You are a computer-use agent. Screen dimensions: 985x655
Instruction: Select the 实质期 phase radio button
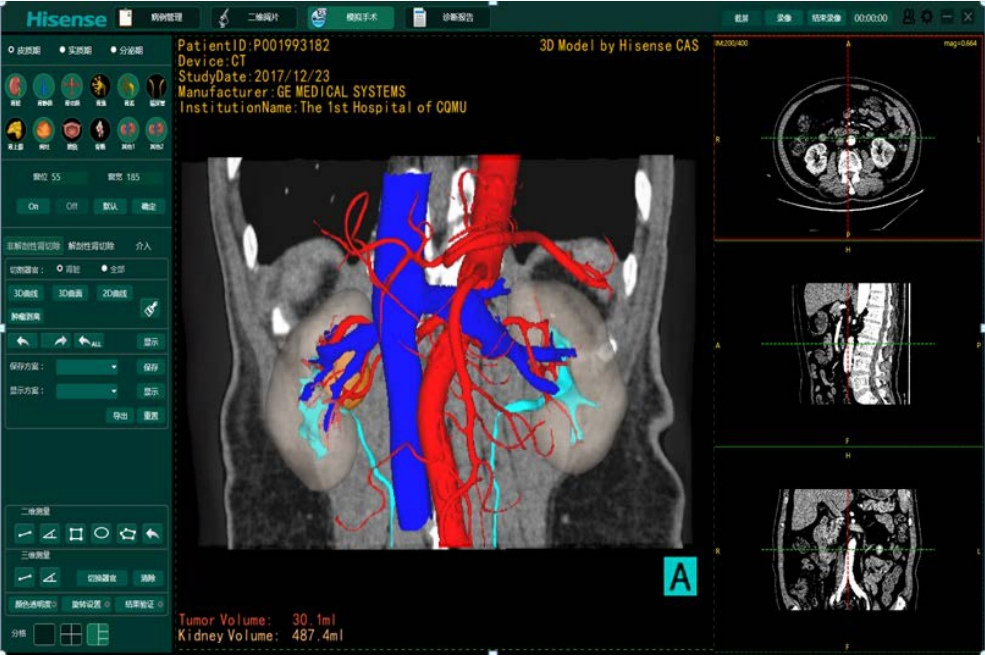62,48
